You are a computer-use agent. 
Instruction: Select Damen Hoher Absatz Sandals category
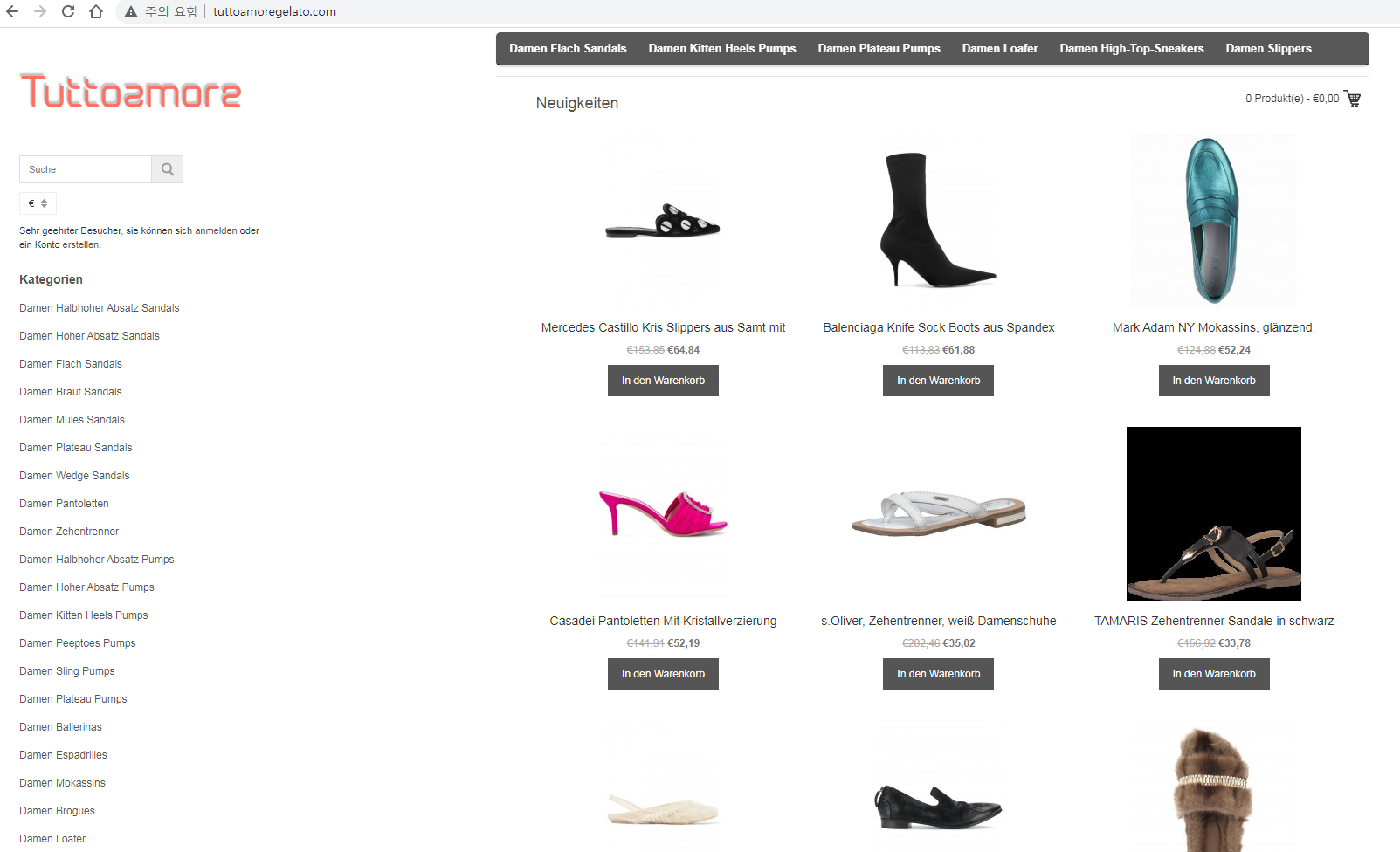(x=89, y=336)
